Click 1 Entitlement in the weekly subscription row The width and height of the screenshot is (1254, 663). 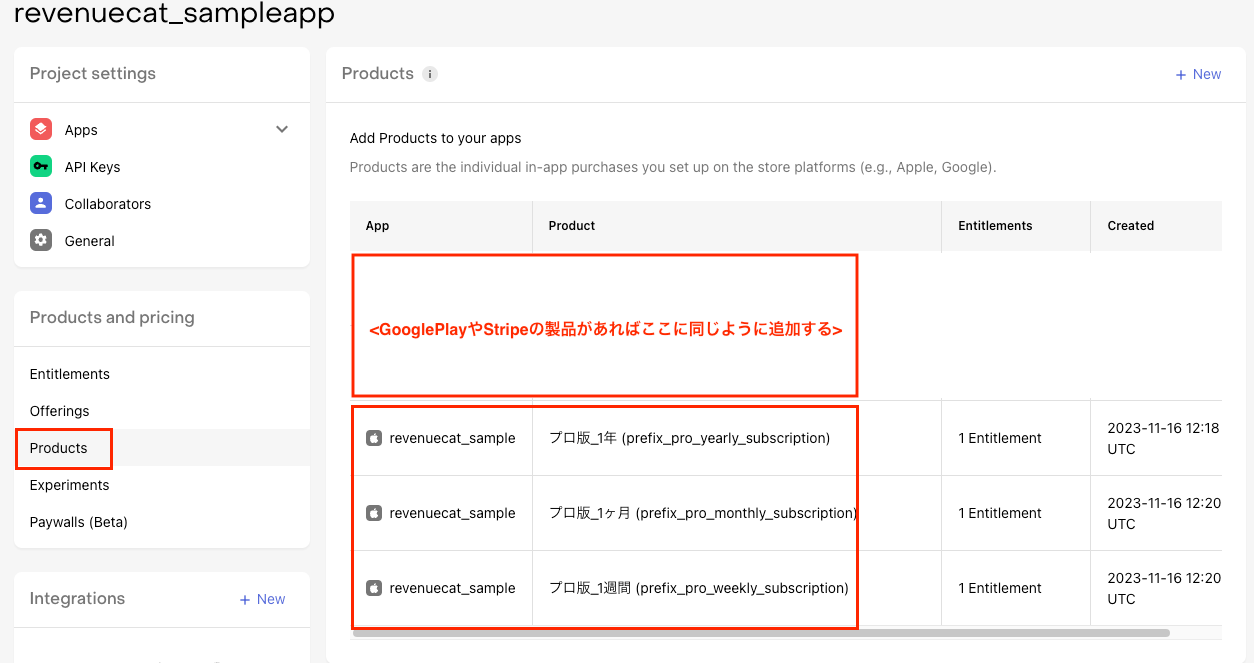(1000, 588)
